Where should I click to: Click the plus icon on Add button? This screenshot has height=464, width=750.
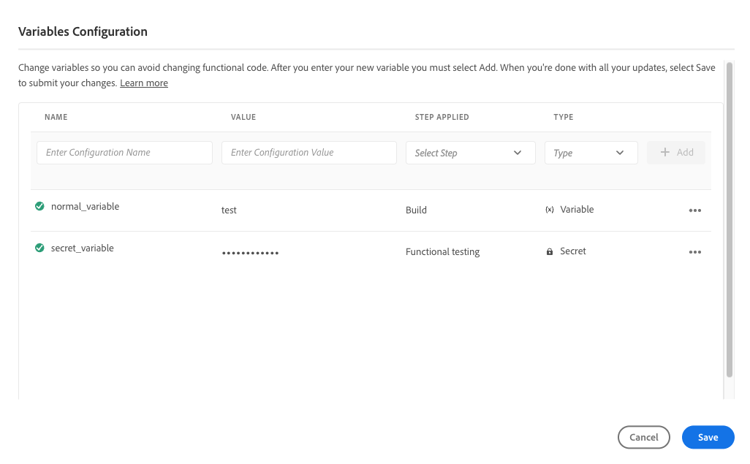[x=665, y=152]
